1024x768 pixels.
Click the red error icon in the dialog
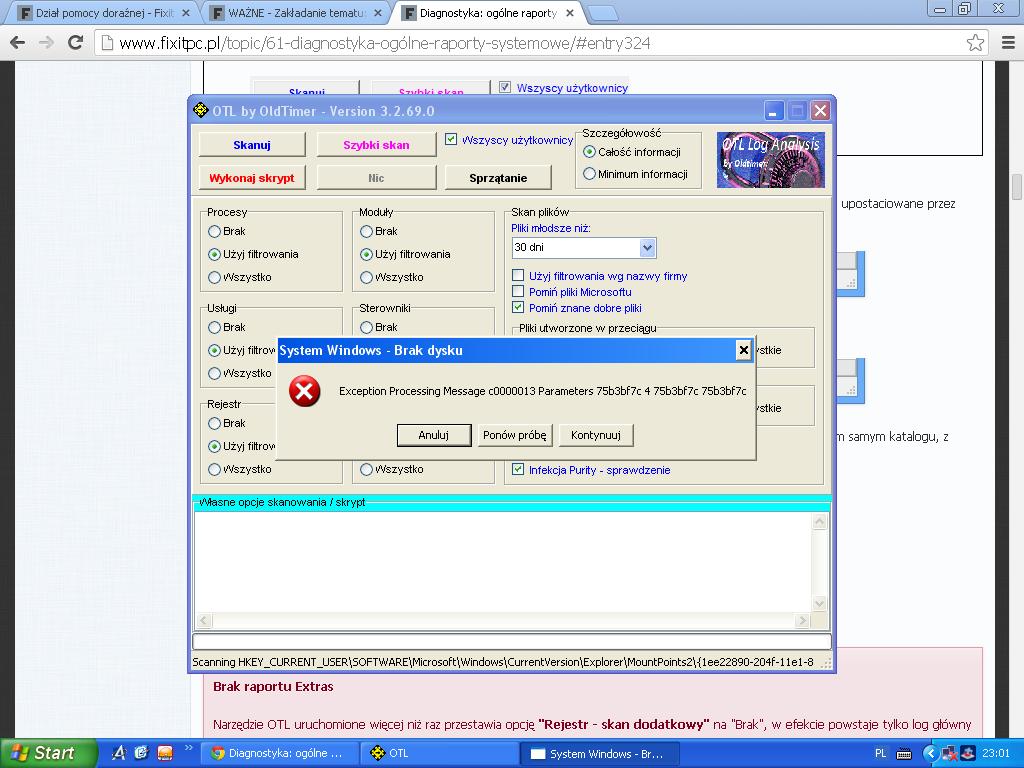coord(304,391)
